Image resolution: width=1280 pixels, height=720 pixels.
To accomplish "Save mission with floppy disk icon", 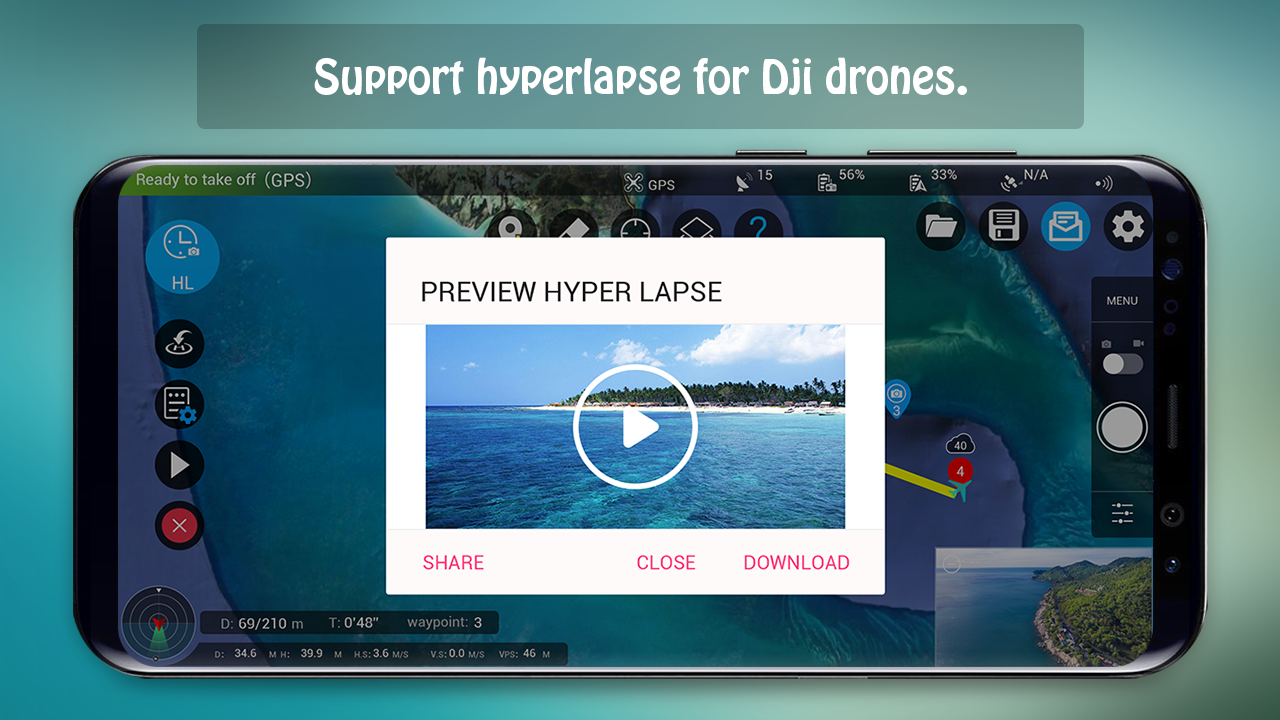I will point(1003,227).
